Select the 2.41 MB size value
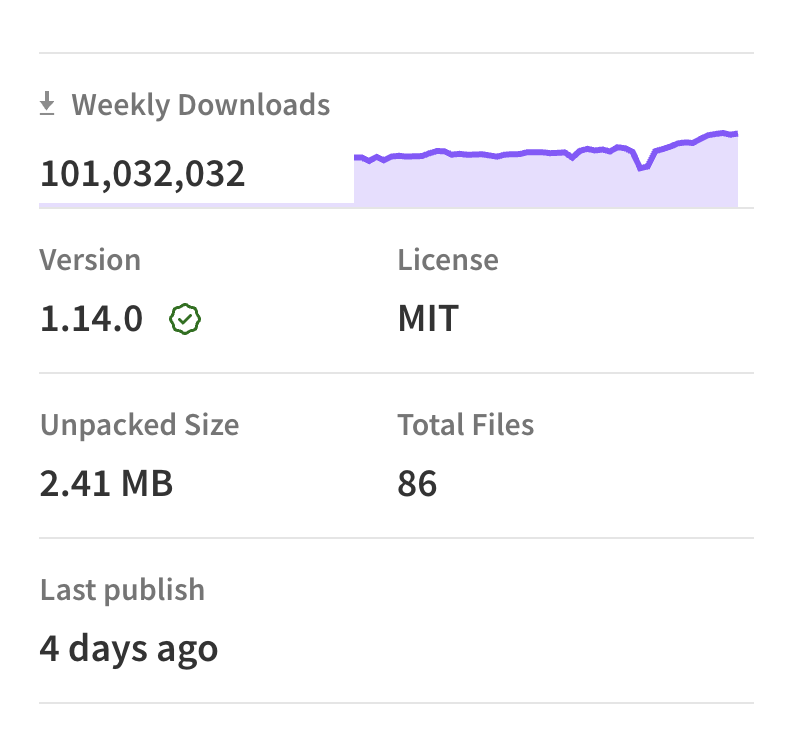Screen dimensions: 788x738 [106, 484]
